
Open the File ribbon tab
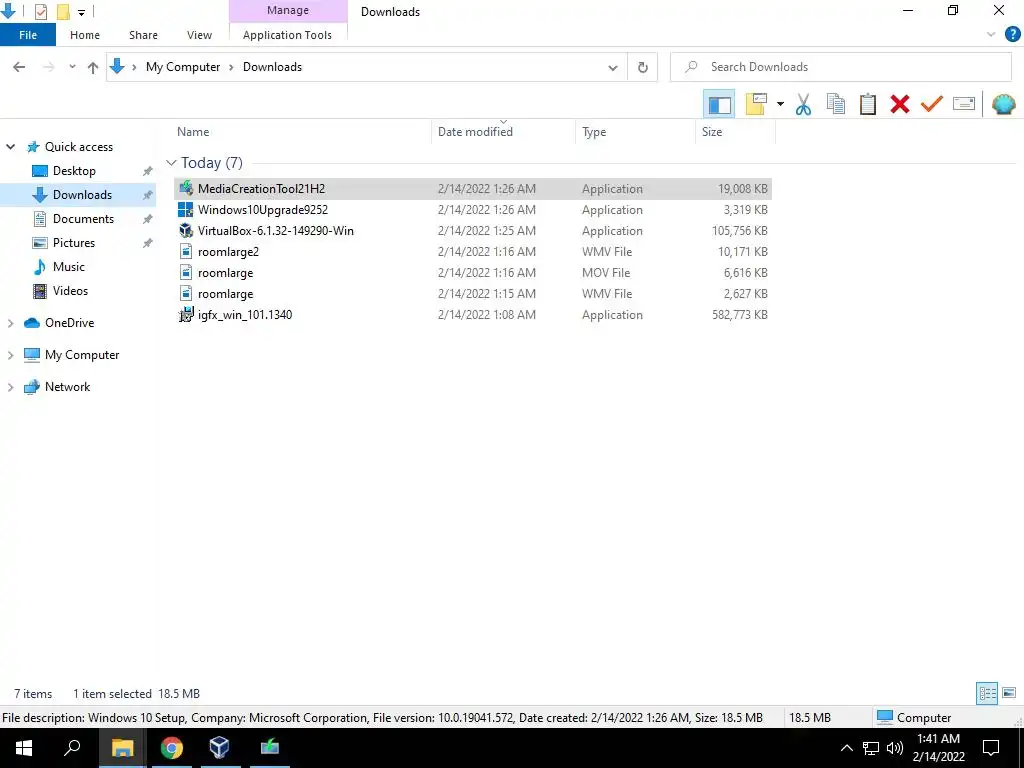coord(28,35)
